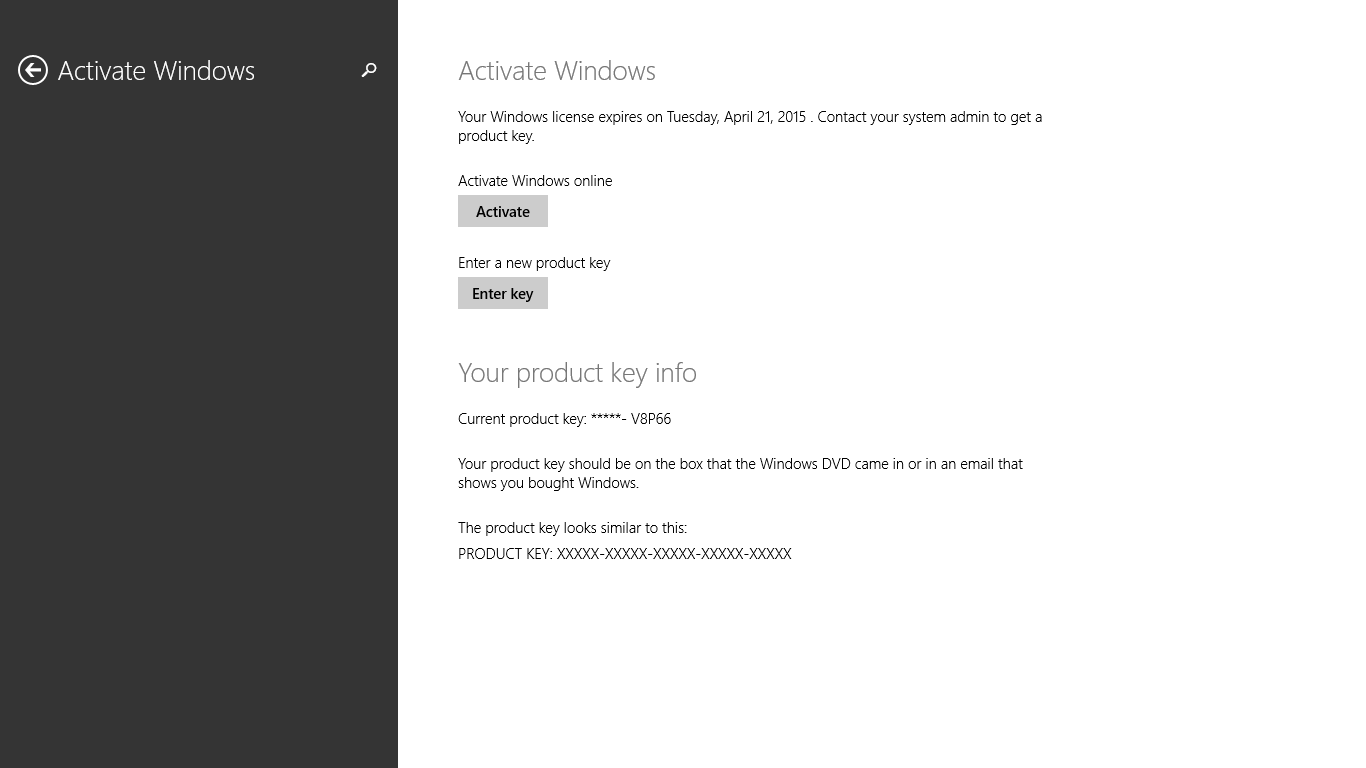Image resolution: width=1366 pixels, height=768 pixels.
Task: Click the PRODUCT KEY XXXXX sample line
Action: point(624,554)
